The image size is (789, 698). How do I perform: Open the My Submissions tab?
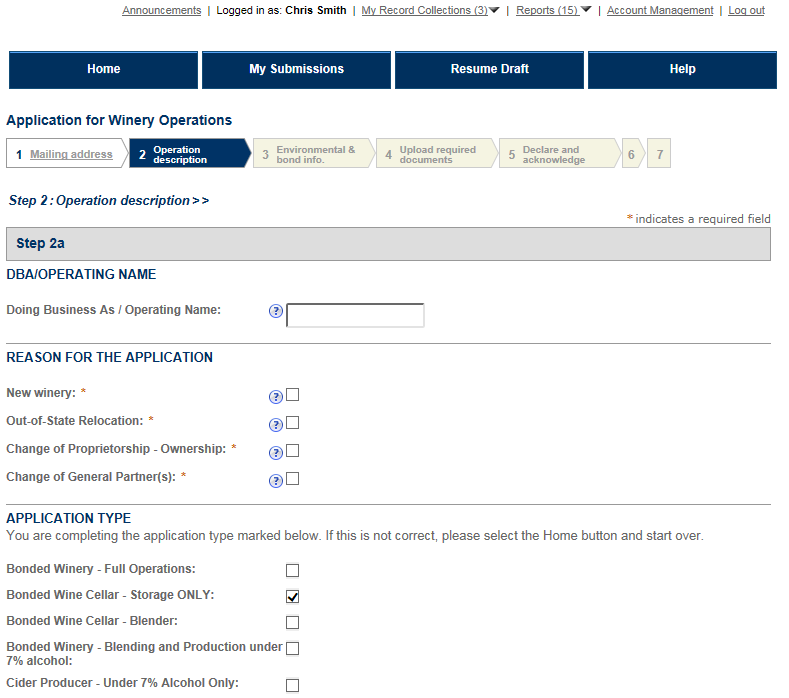296,70
